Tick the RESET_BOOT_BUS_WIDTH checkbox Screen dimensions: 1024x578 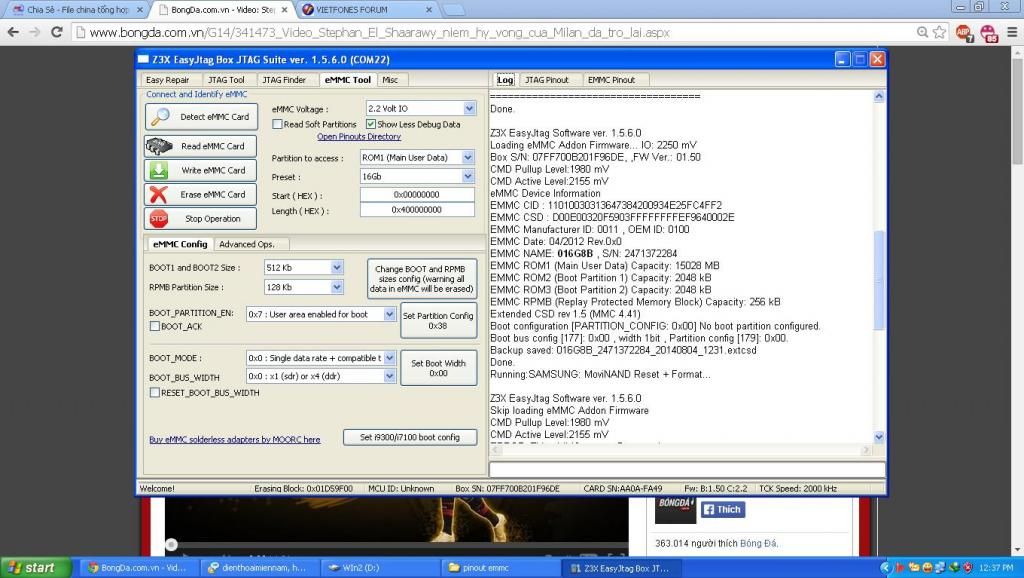[155, 393]
